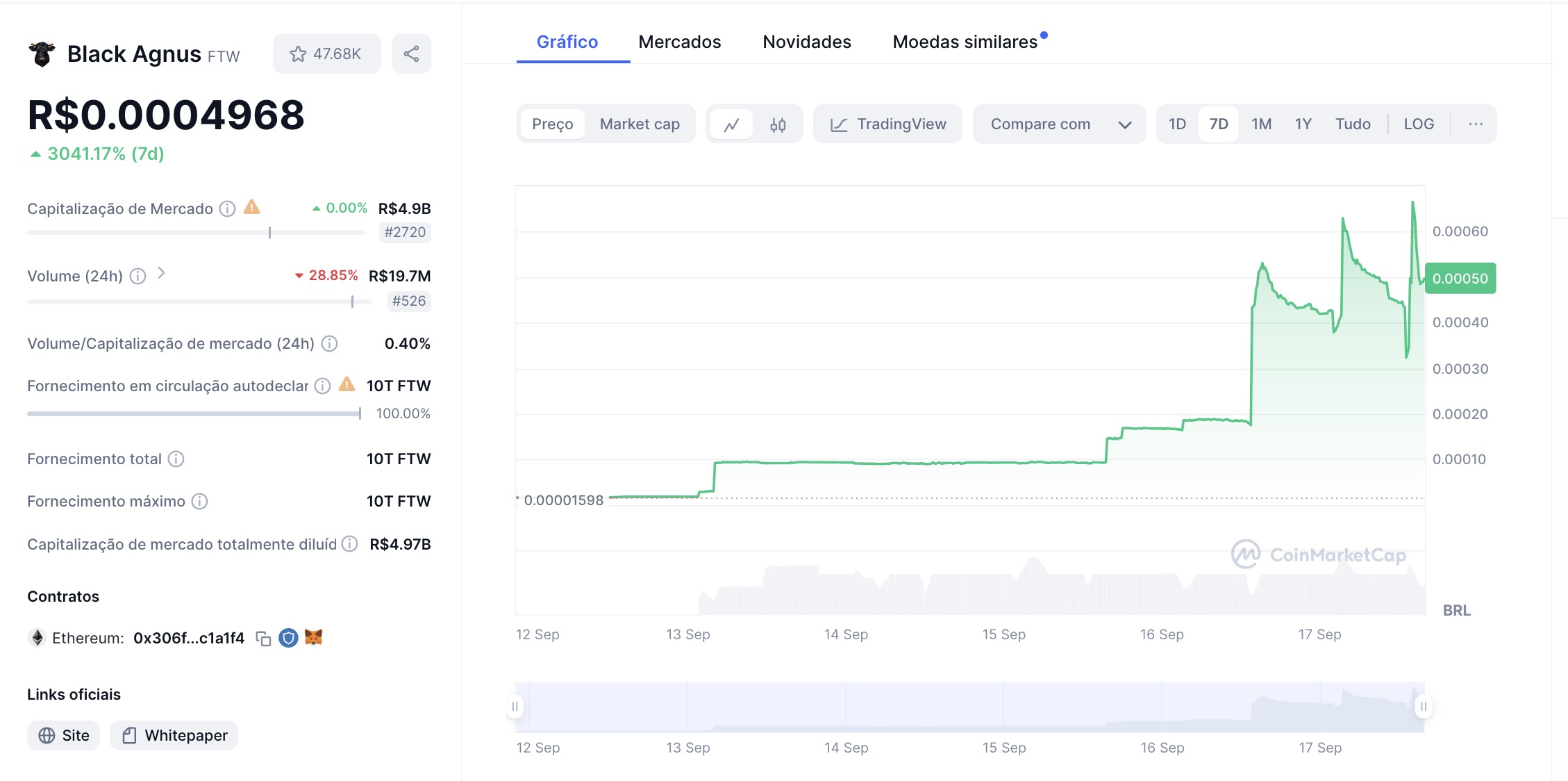The height and width of the screenshot is (781, 1568).
Task: Expand the Volume (24h) chevron arrow
Action: [x=161, y=274]
